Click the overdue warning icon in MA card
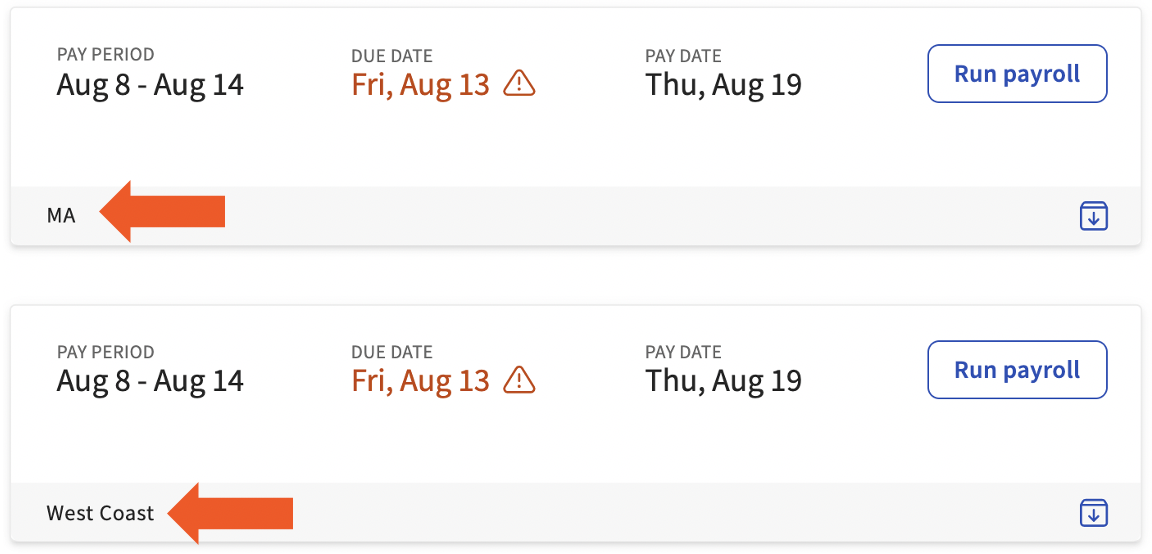 [x=519, y=84]
